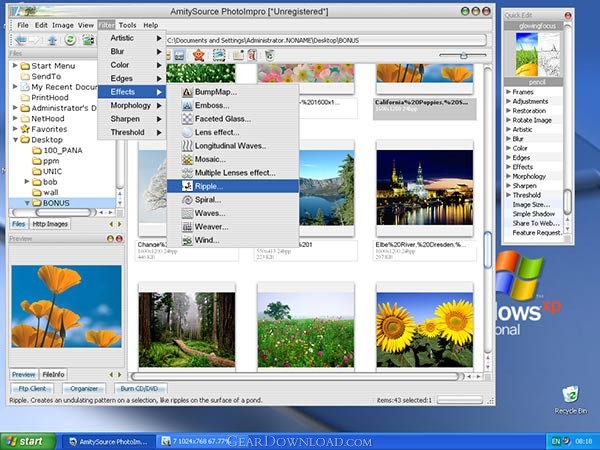Click the Quick Edit panel scrollbar thumb

pos(567,202)
